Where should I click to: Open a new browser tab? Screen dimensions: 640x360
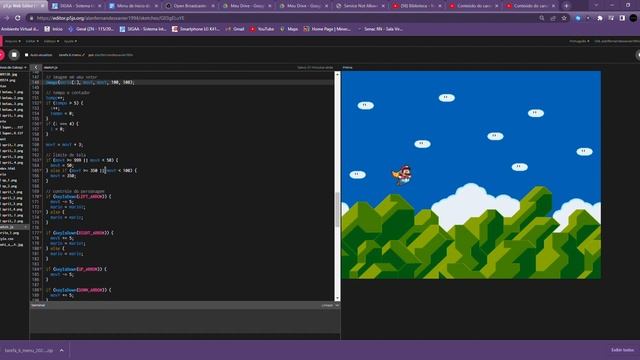coord(566,6)
